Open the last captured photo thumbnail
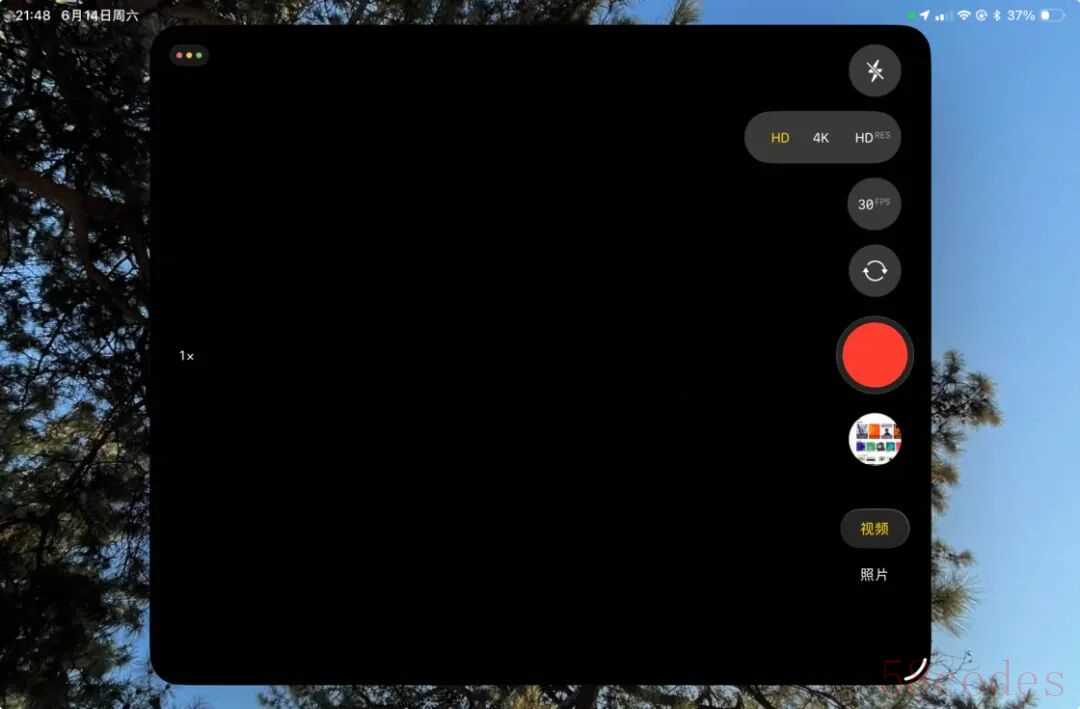This screenshot has width=1080, height=709. tap(875, 439)
